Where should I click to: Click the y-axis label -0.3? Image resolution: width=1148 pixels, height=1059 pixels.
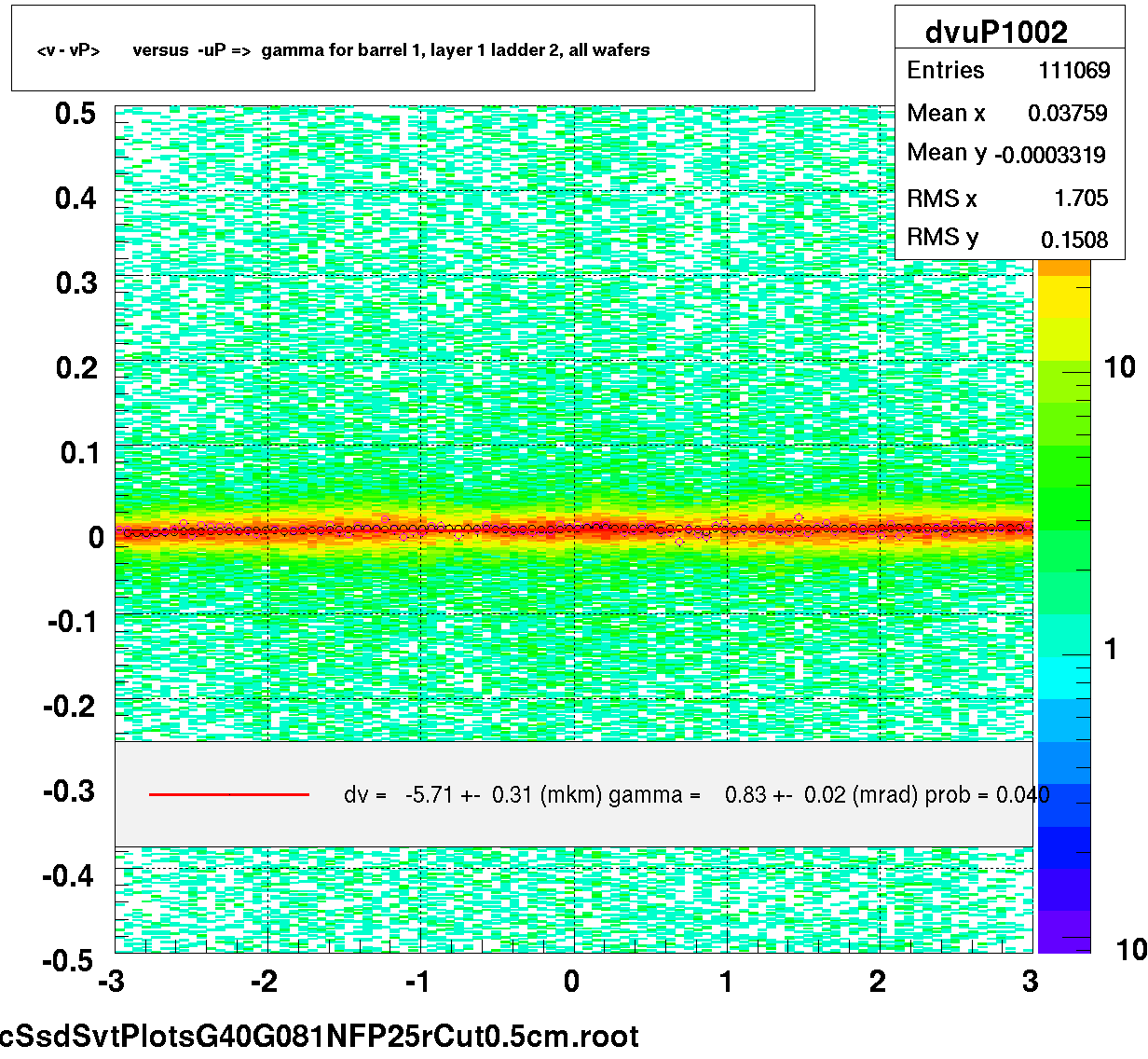click(x=69, y=791)
